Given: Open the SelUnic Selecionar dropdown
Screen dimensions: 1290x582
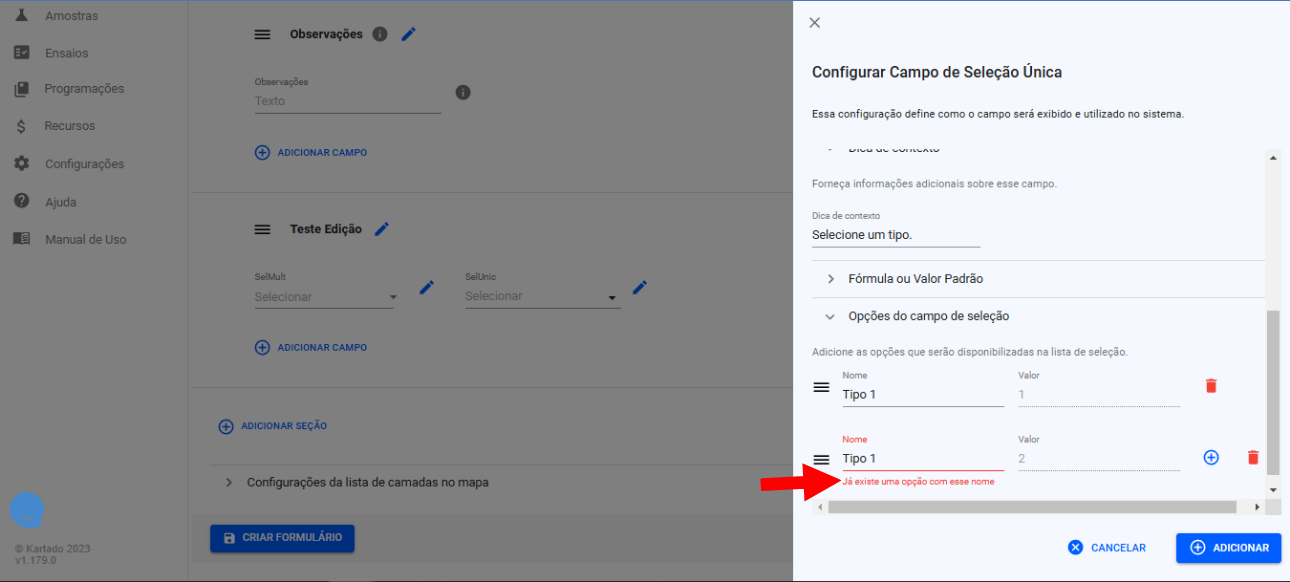Looking at the screenshot, I should [541, 297].
